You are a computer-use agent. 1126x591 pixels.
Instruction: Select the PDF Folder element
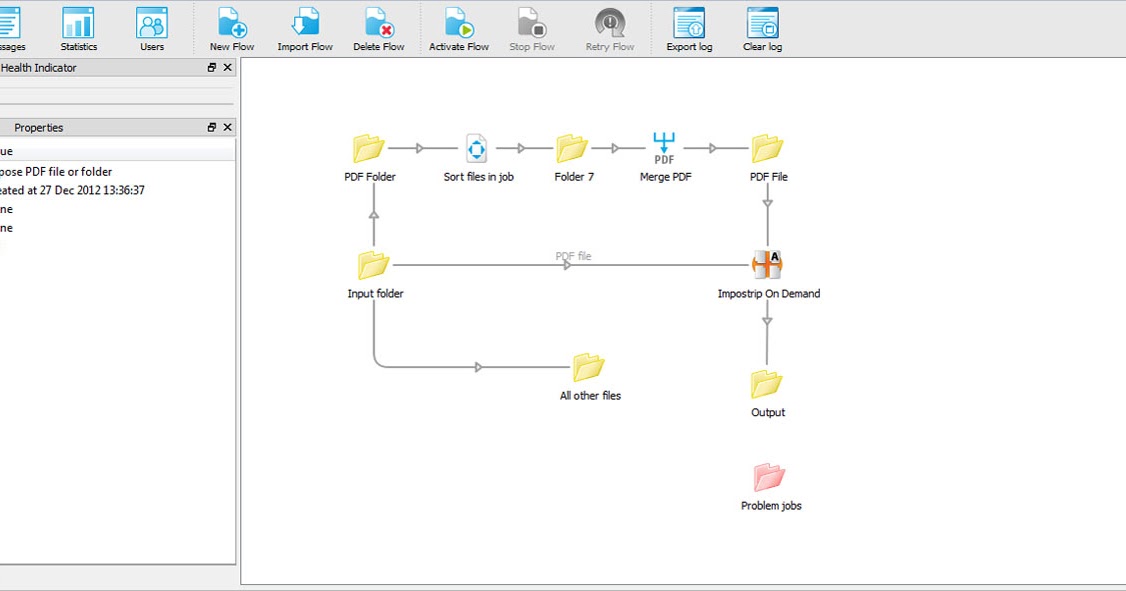tap(370, 146)
